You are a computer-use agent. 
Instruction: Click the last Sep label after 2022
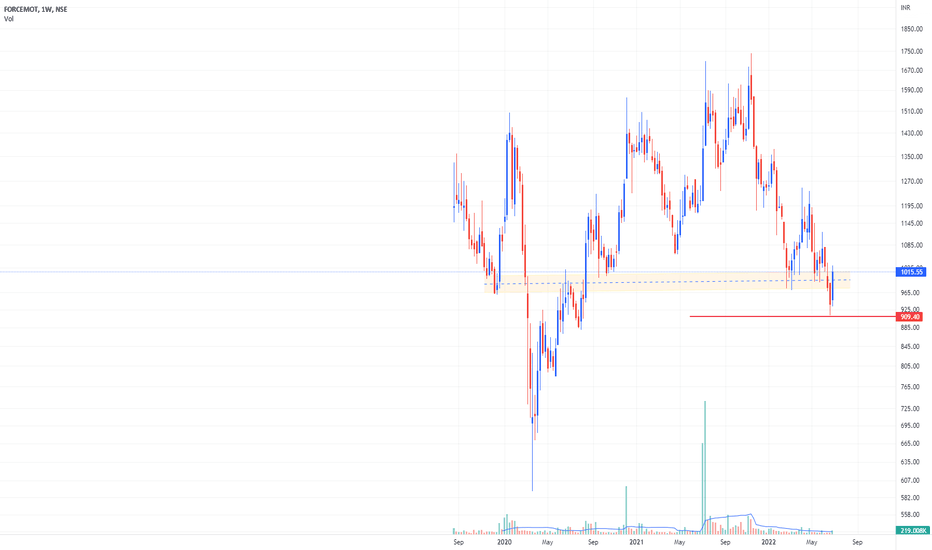coord(857,542)
